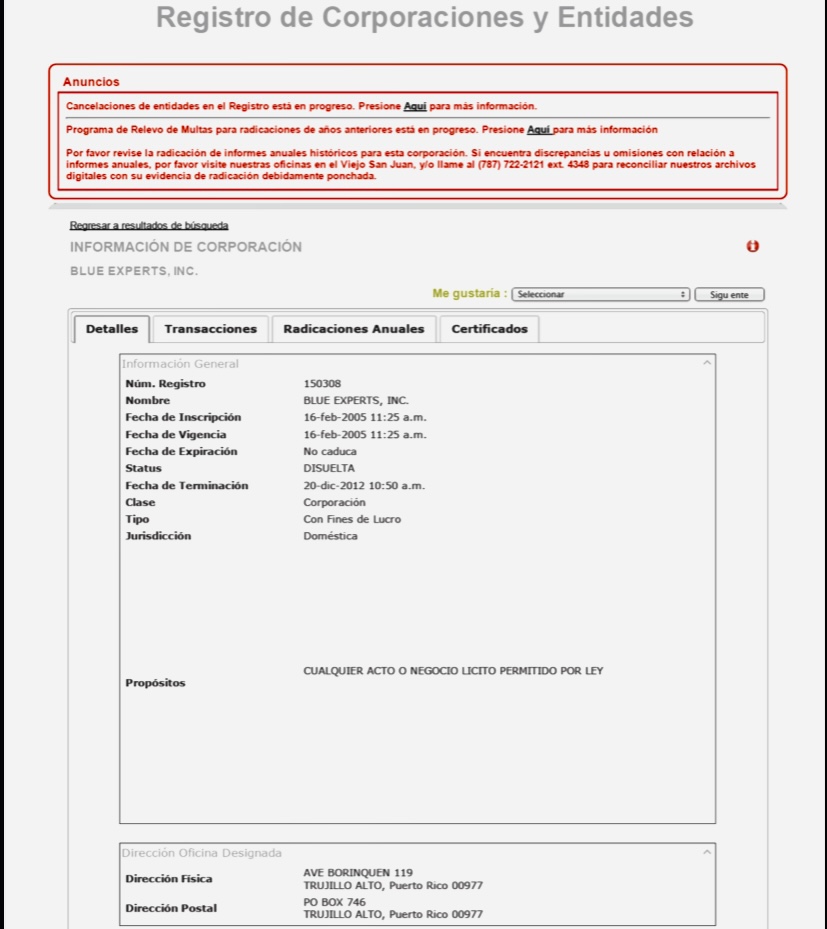
Task: Open the 'Aquí' link about entity cancellations
Action: (x=415, y=106)
